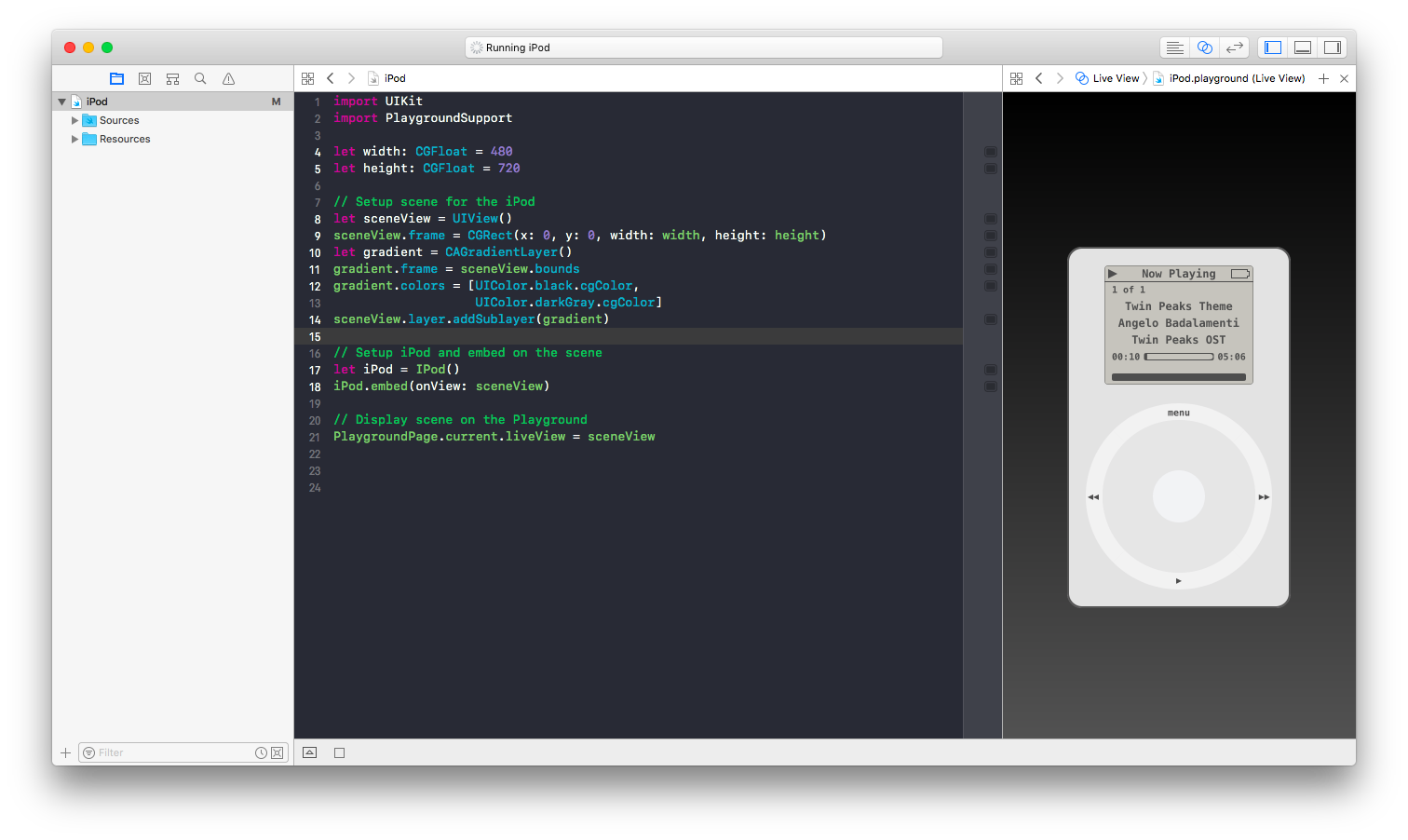Open related items grid in source editor
1408x840 pixels.
pyautogui.click(x=308, y=79)
